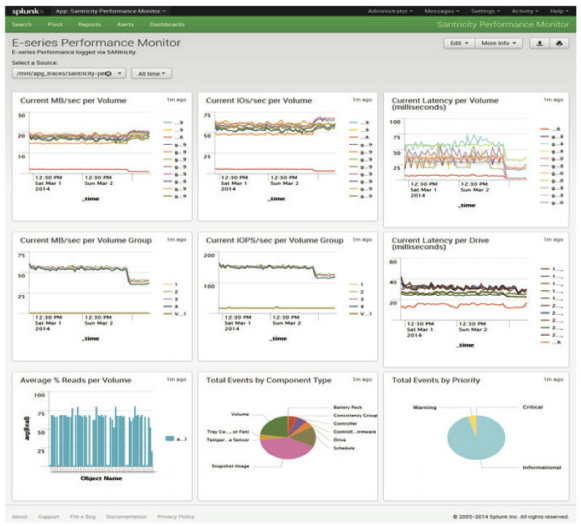Click the Total Events by Priority title

pyautogui.click(x=436, y=380)
